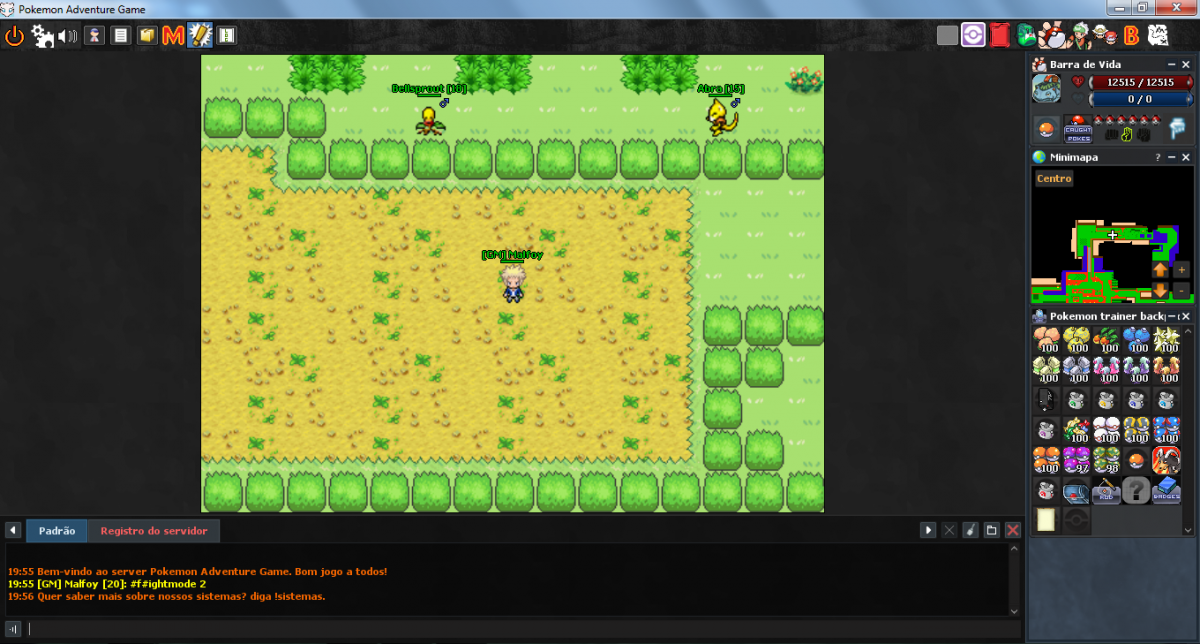Open the red Pokedex icon

point(1000,36)
